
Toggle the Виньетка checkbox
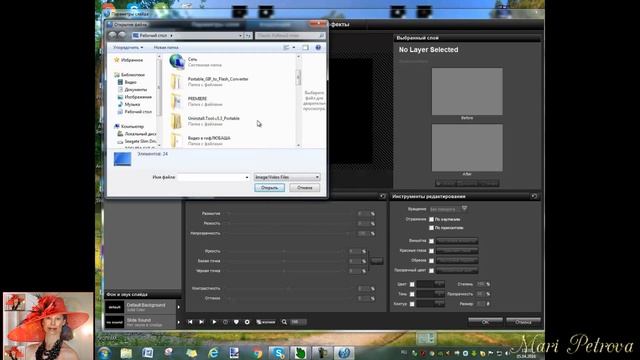tap(431, 241)
